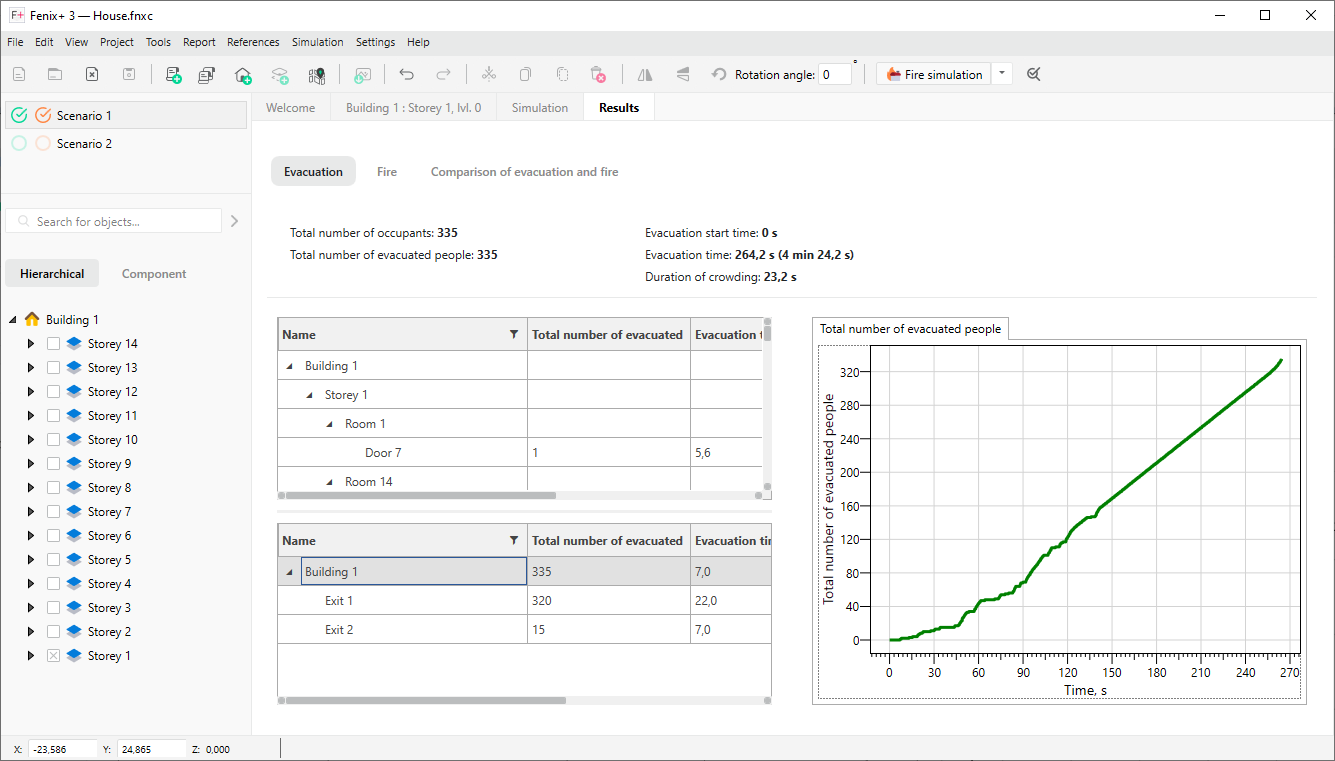The width and height of the screenshot is (1335, 761).
Task: Open the Fire simulation dropdown arrow
Action: [x=1001, y=74]
